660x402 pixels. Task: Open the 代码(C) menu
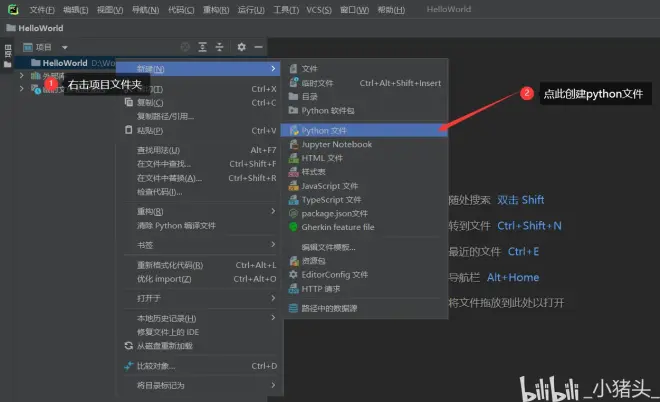coord(181,9)
